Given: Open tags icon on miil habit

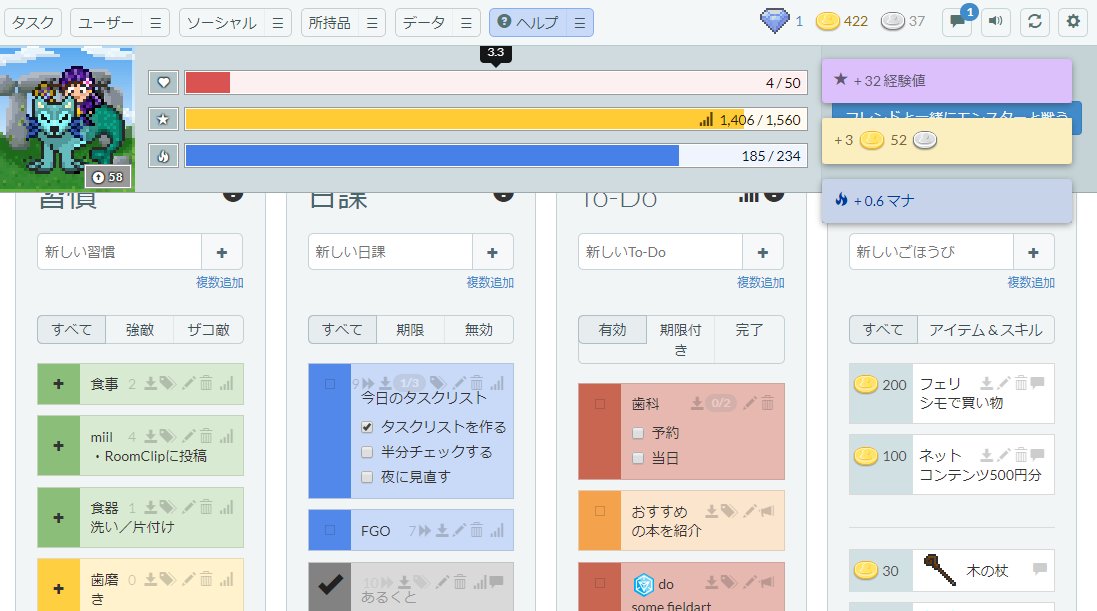Looking at the screenshot, I should click(x=167, y=437).
